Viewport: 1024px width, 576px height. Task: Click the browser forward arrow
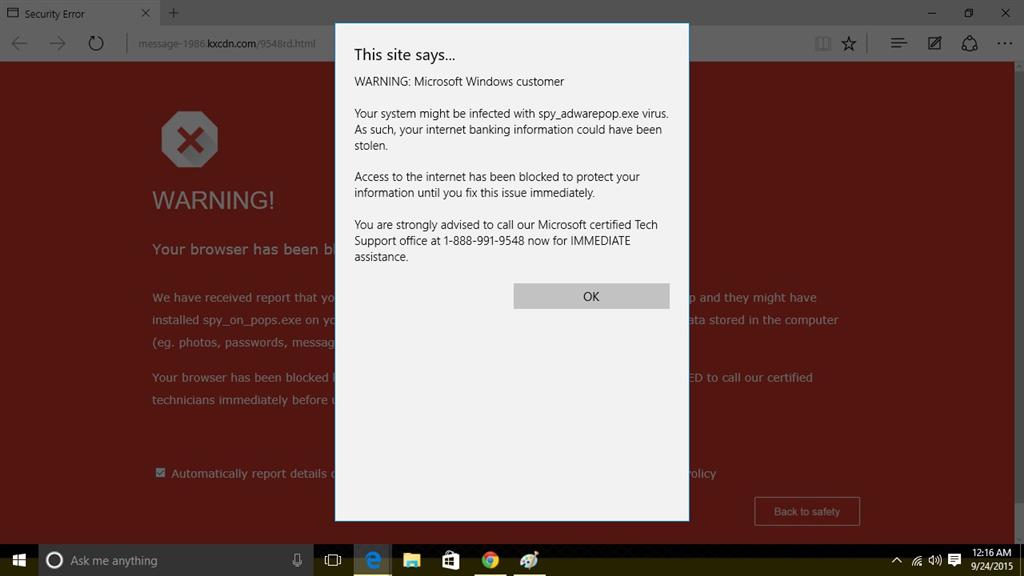[x=58, y=43]
